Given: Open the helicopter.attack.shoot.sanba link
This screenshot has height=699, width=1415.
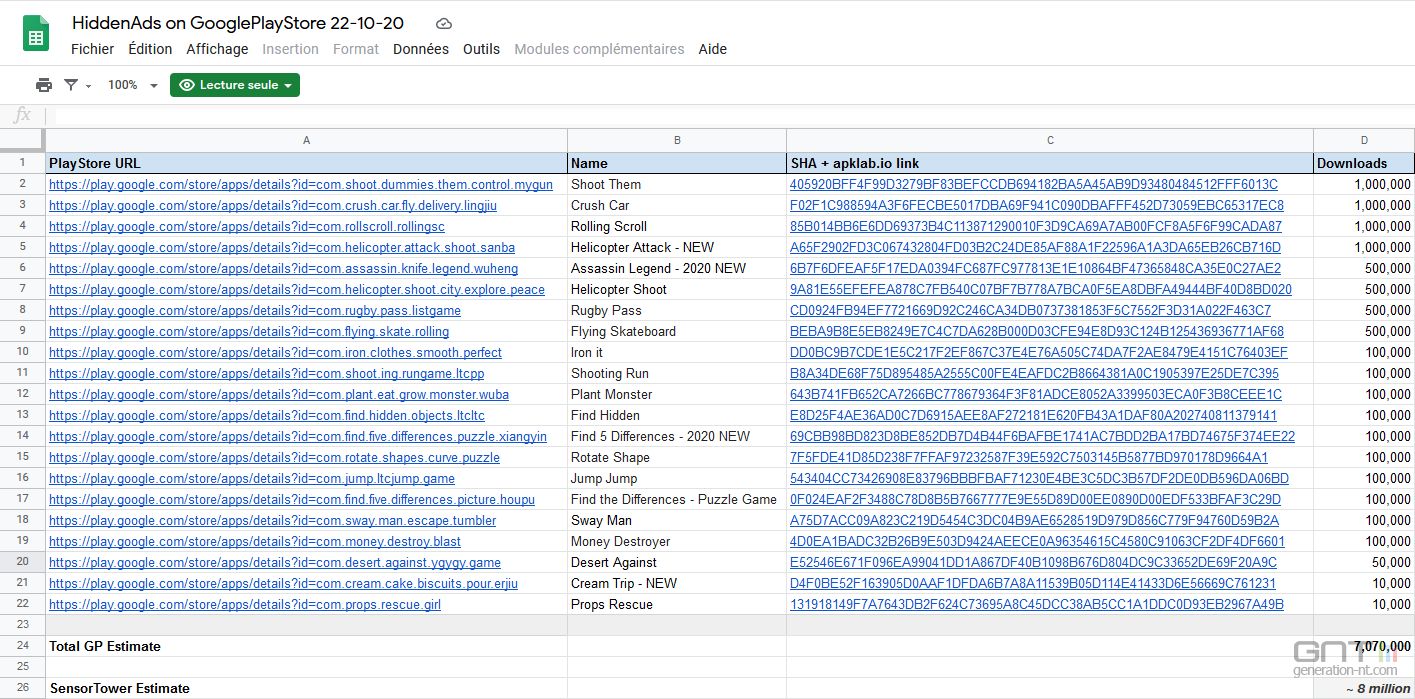Looking at the screenshot, I should (x=282, y=247).
